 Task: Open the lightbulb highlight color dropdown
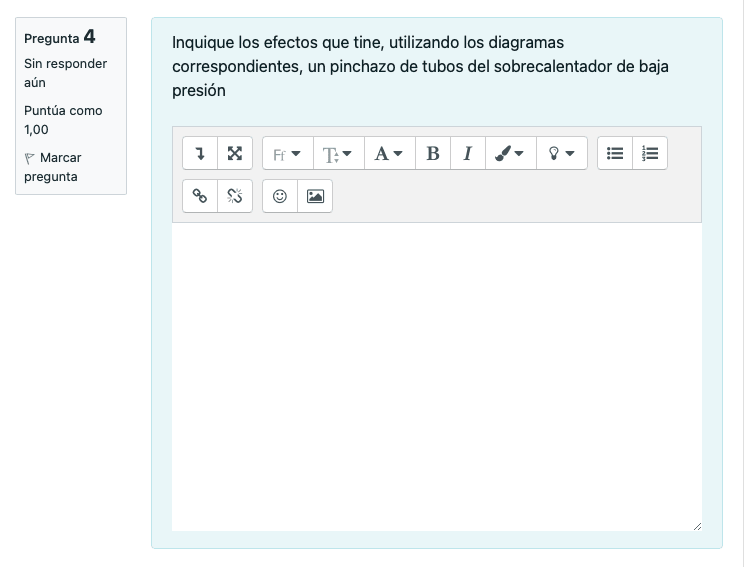coord(562,153)
